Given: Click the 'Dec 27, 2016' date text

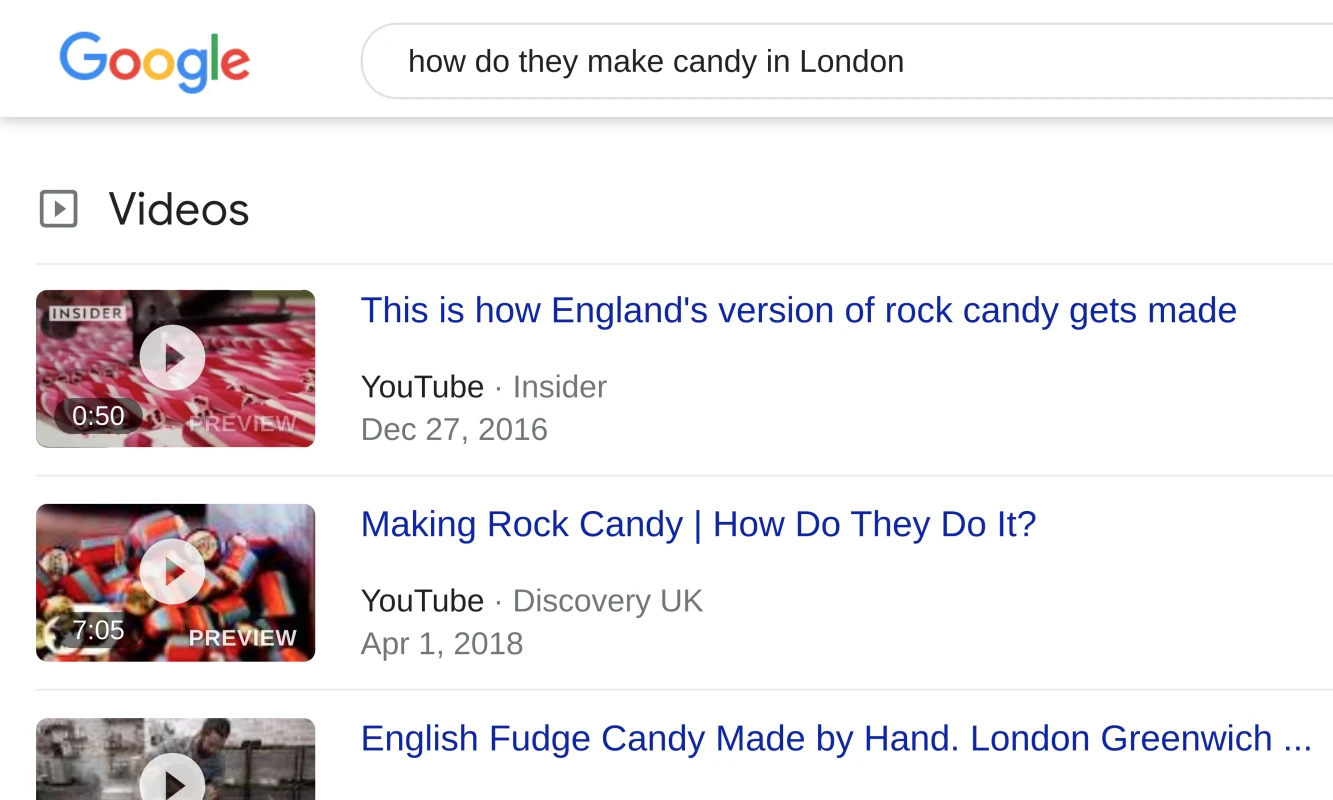Looking at the screenshot, I should 454,428.
